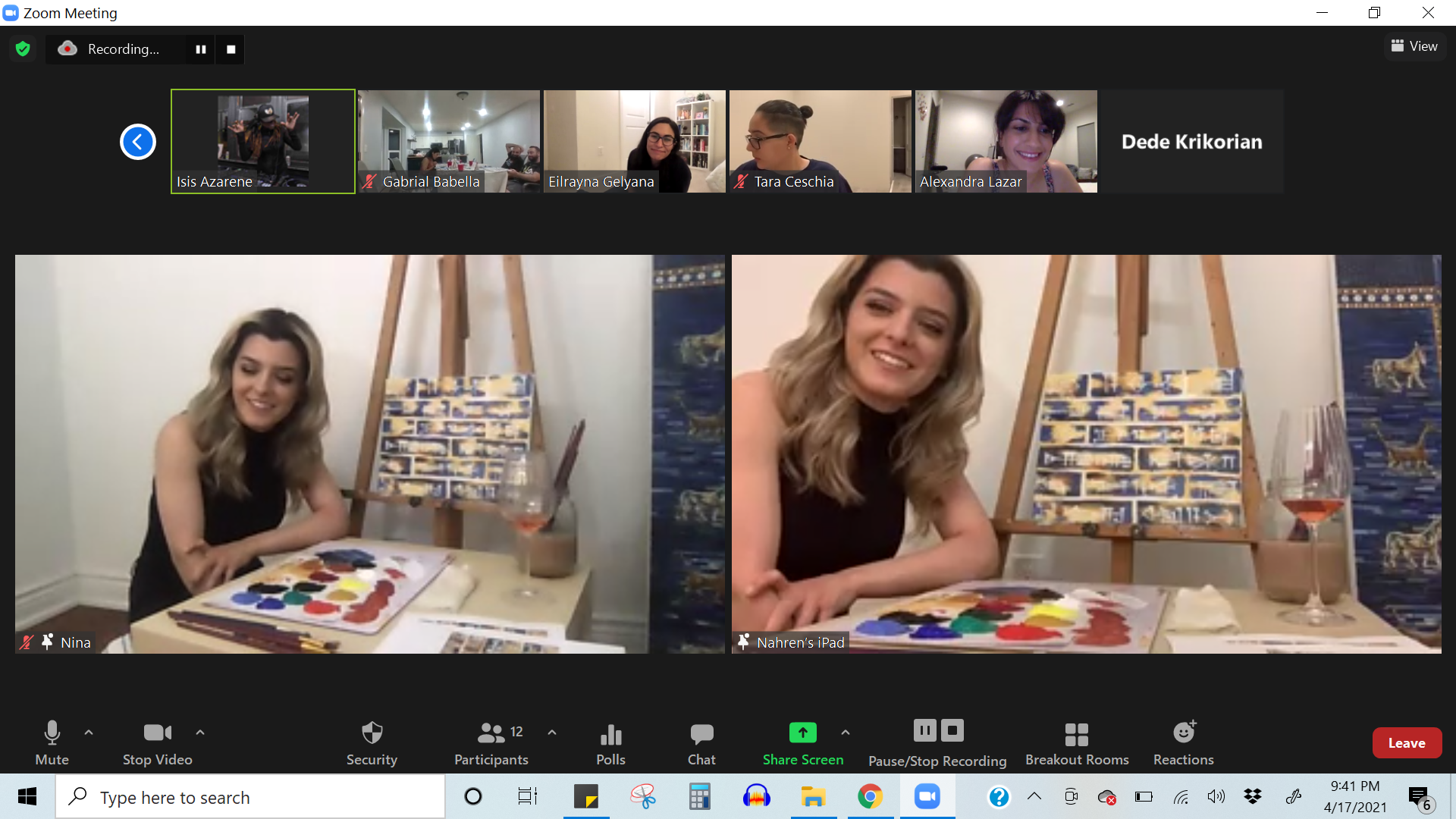This screenshot has width=1456, height=819.
Task: Click the green encryption shield icon
Action: click(23, 49)
